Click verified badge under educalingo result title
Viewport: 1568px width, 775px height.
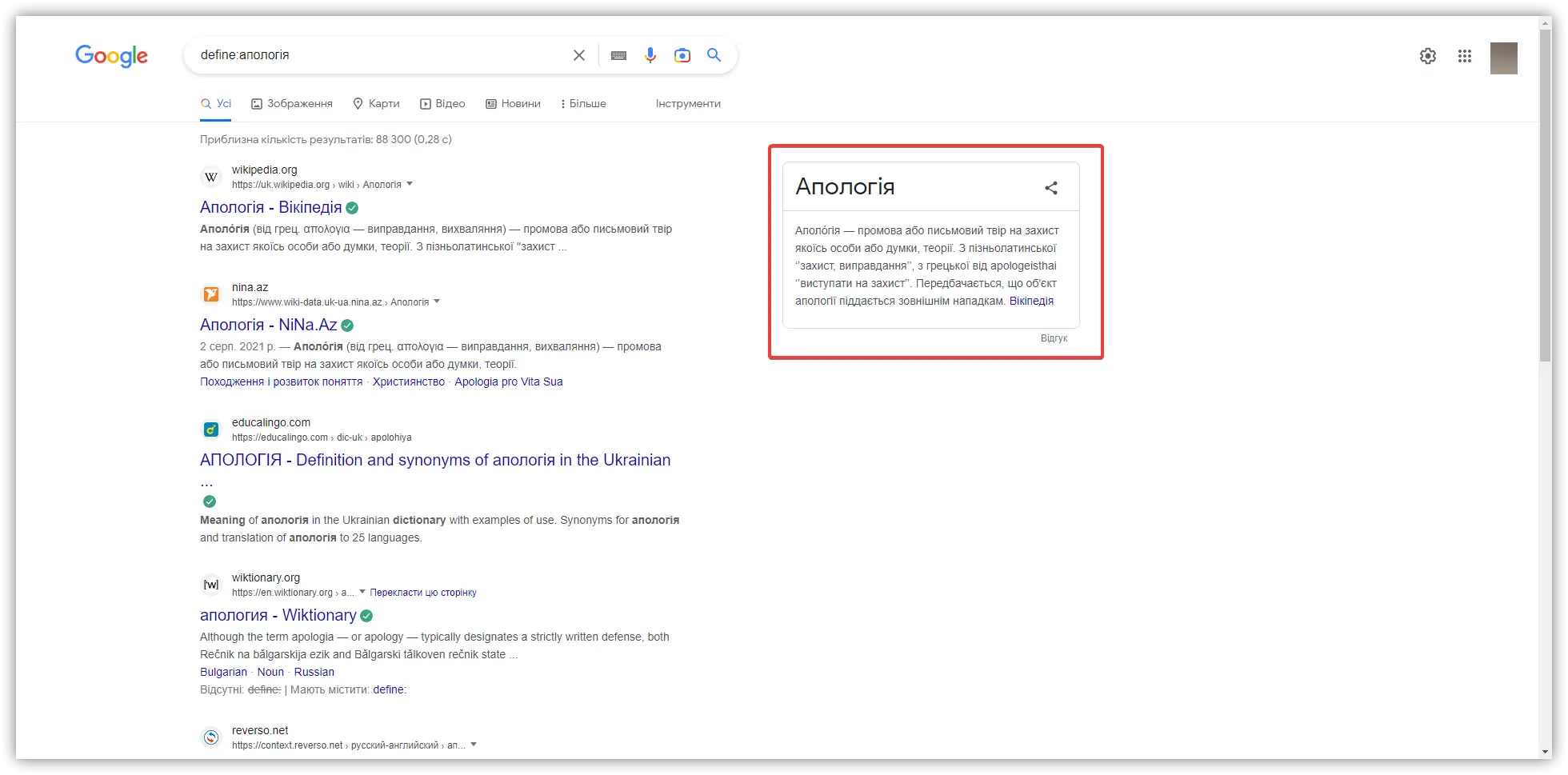tap(210, 501)
